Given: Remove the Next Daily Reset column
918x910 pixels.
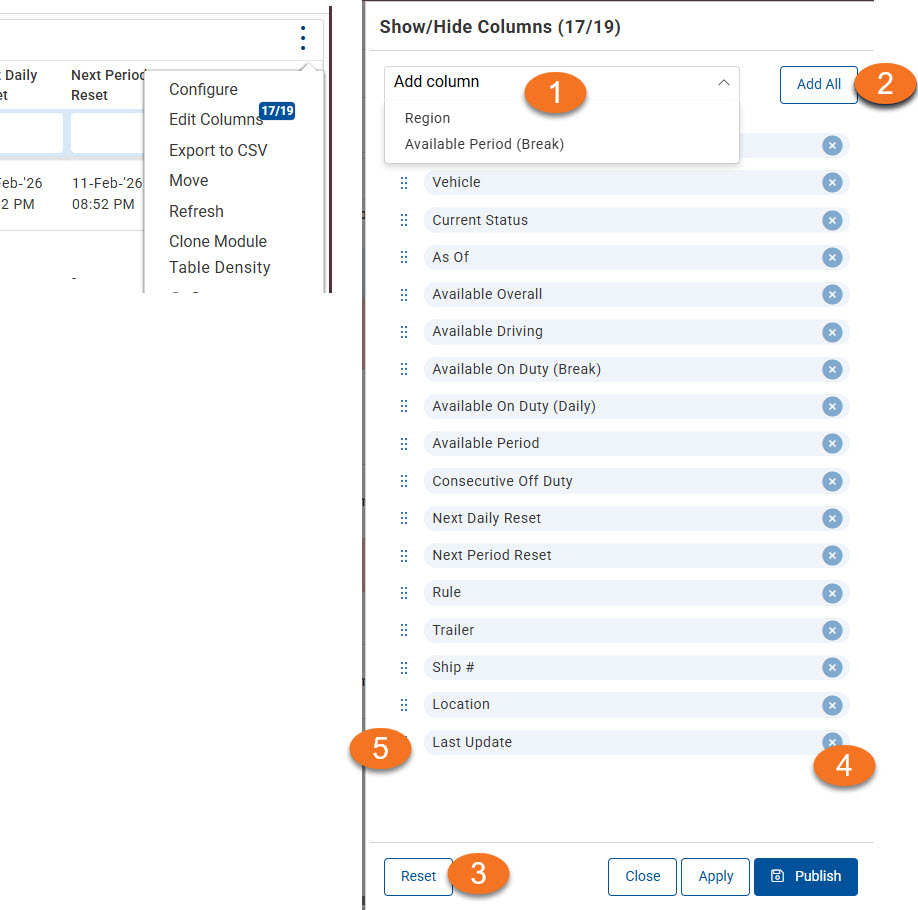Looking at the screenshot, I should pyautogui.click(x=832, y=518).
